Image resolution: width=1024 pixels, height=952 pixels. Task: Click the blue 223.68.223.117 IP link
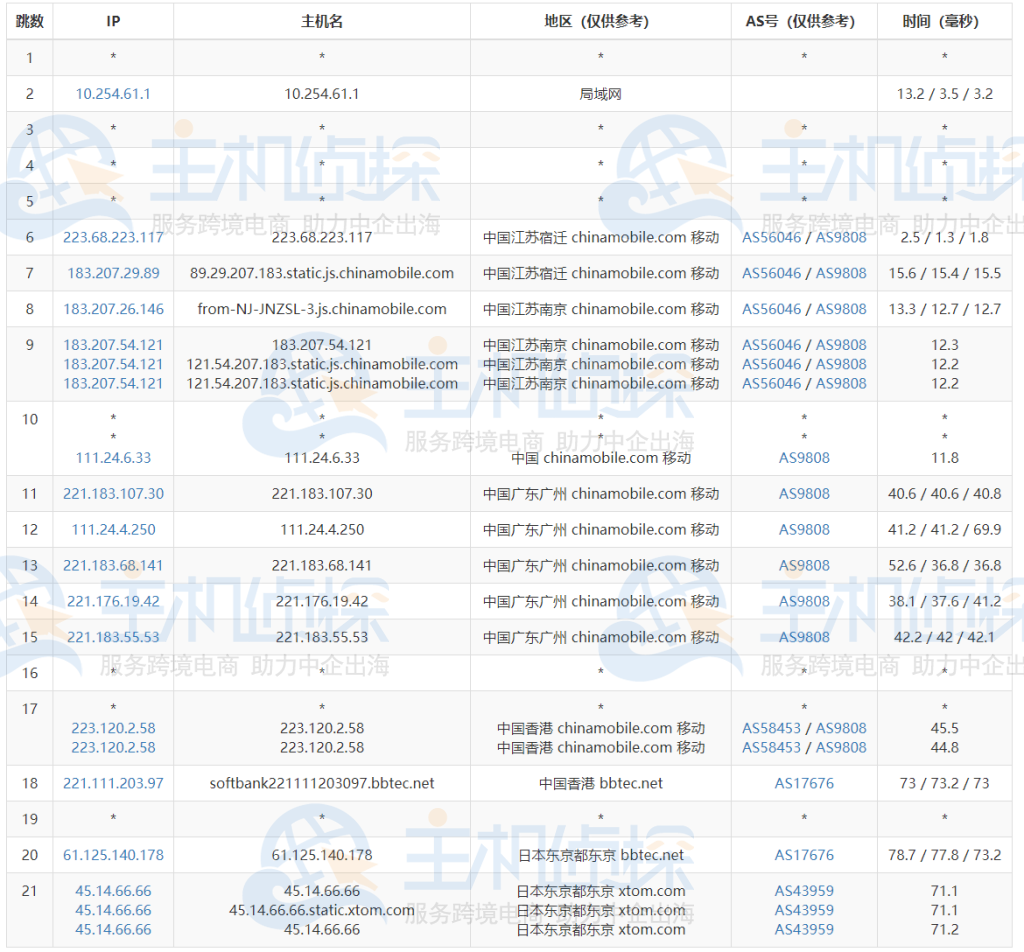pyautogui.click(x=113, y=237)
